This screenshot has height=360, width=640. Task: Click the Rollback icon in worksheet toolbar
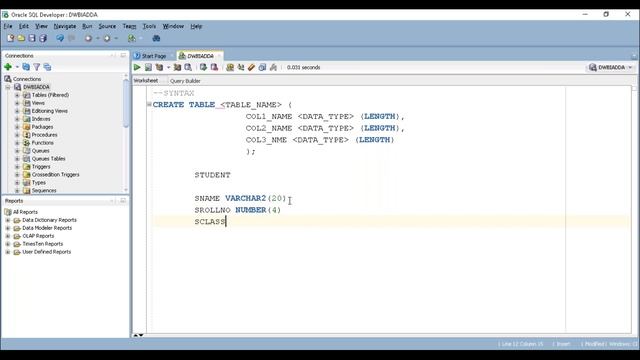pos(214,67)
